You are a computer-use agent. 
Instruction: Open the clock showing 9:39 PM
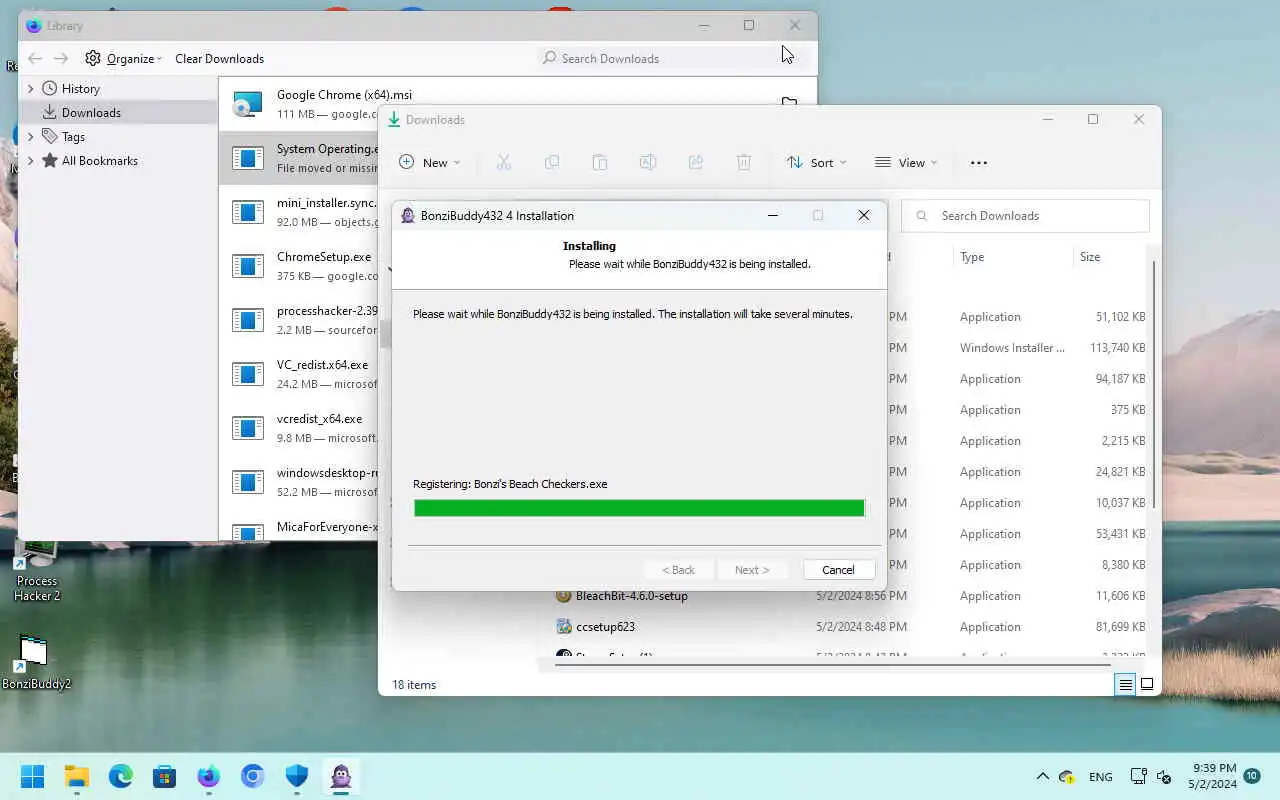click(x=1213, y=776)
